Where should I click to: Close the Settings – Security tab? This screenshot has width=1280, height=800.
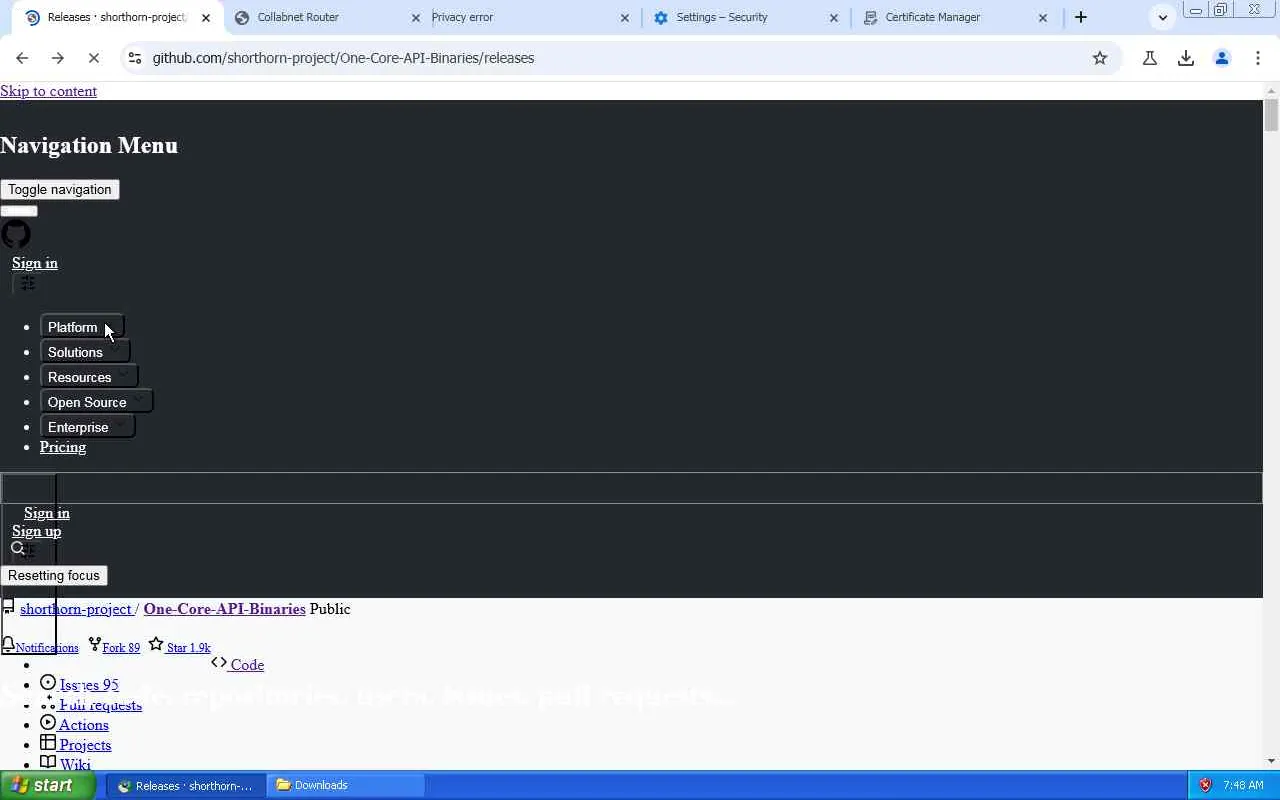click(834, 17)
